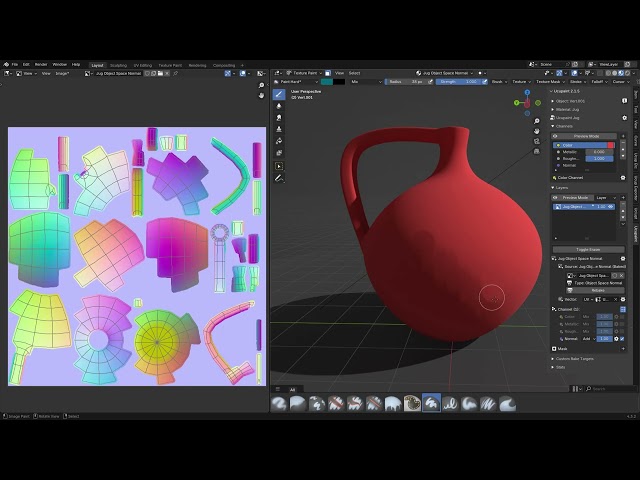Click the black secondary brush color swatch
Viewport: 640px width, 480px height.
click(x=339, y=82)
